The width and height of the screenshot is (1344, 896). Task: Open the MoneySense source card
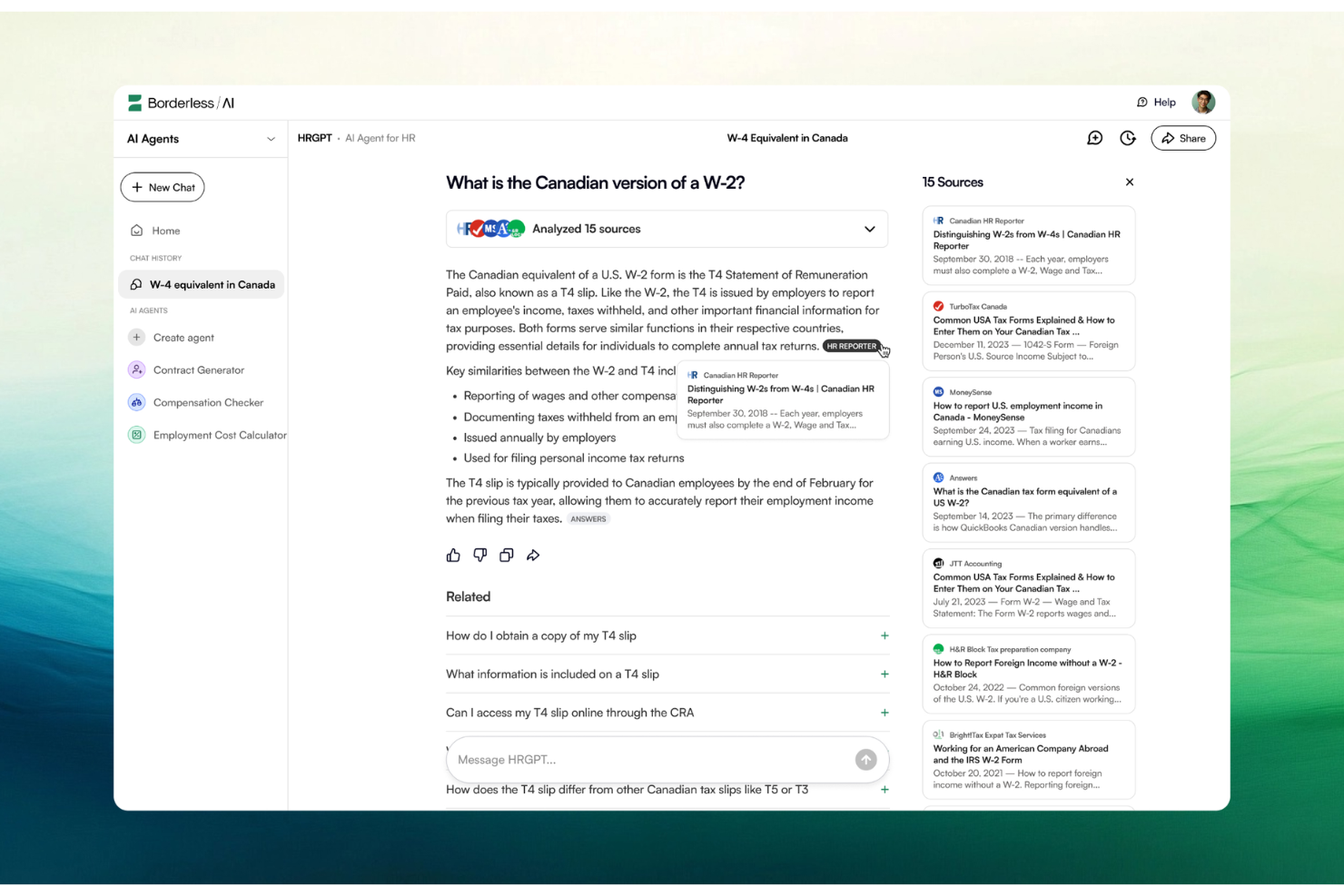(x=1029, y=418)
